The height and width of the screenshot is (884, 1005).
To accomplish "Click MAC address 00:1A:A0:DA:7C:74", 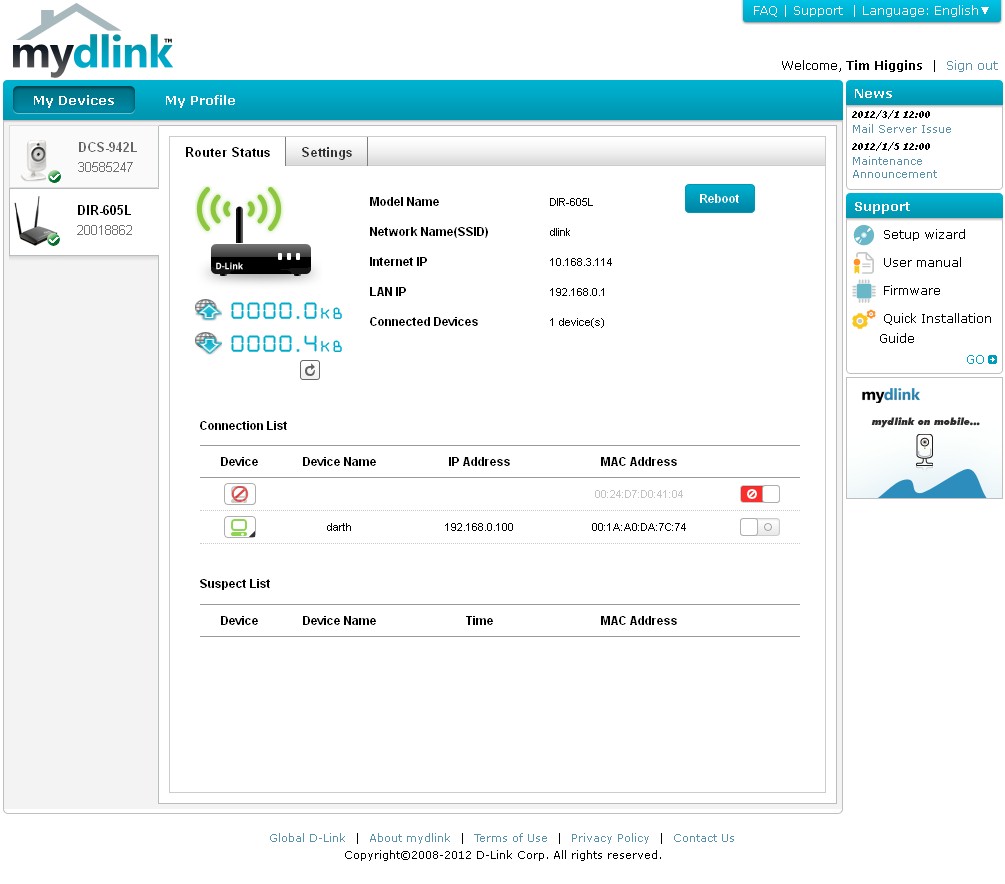I will [x=638, y=527].
